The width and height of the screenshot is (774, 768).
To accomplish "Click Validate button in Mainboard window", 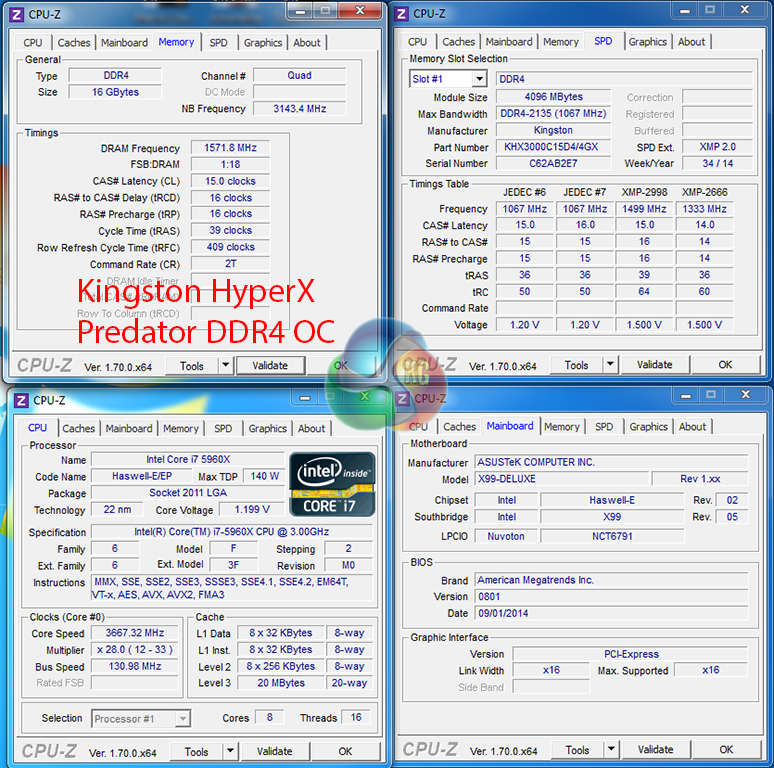I will point(656,750).
